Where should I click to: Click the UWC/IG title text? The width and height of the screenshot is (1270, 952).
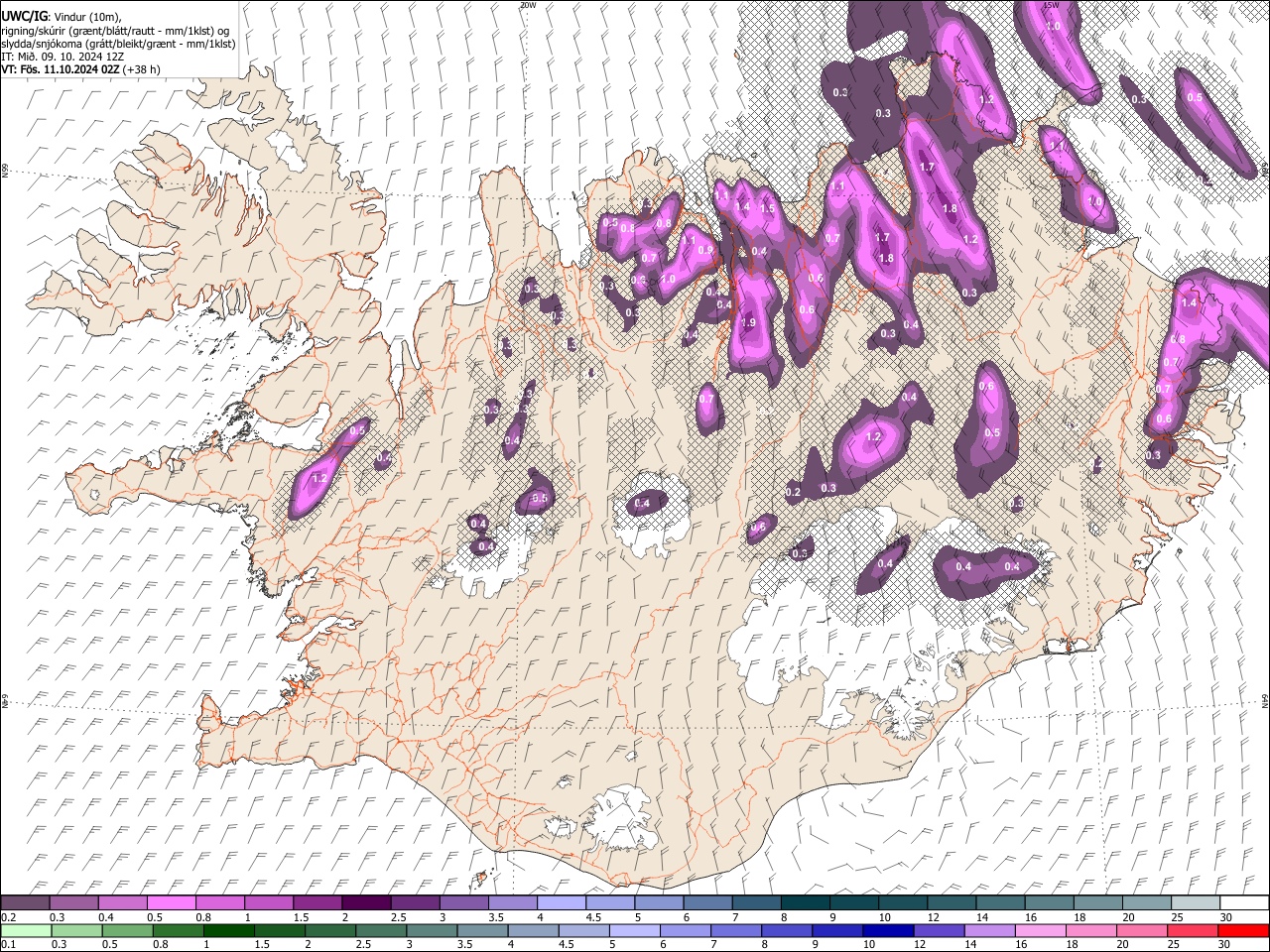pyautogui.click(x=24, y=17)
